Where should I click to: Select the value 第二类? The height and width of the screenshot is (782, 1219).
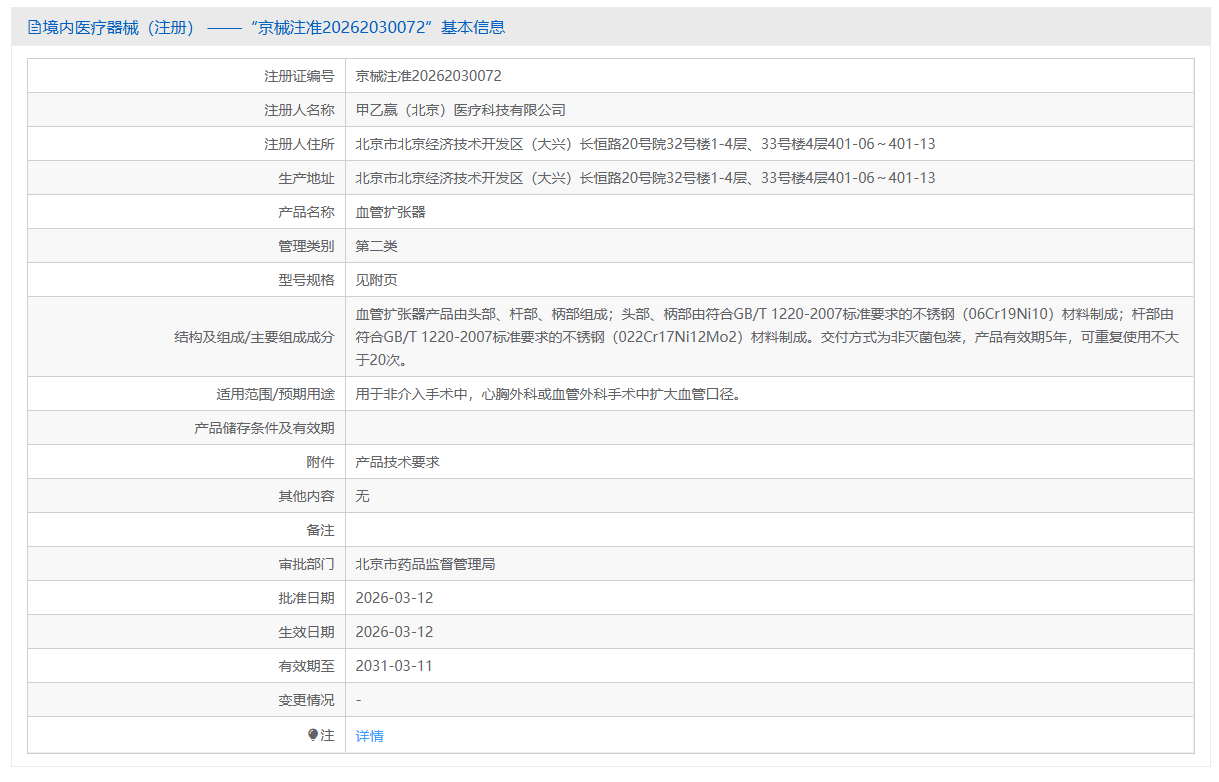[377, 246]
